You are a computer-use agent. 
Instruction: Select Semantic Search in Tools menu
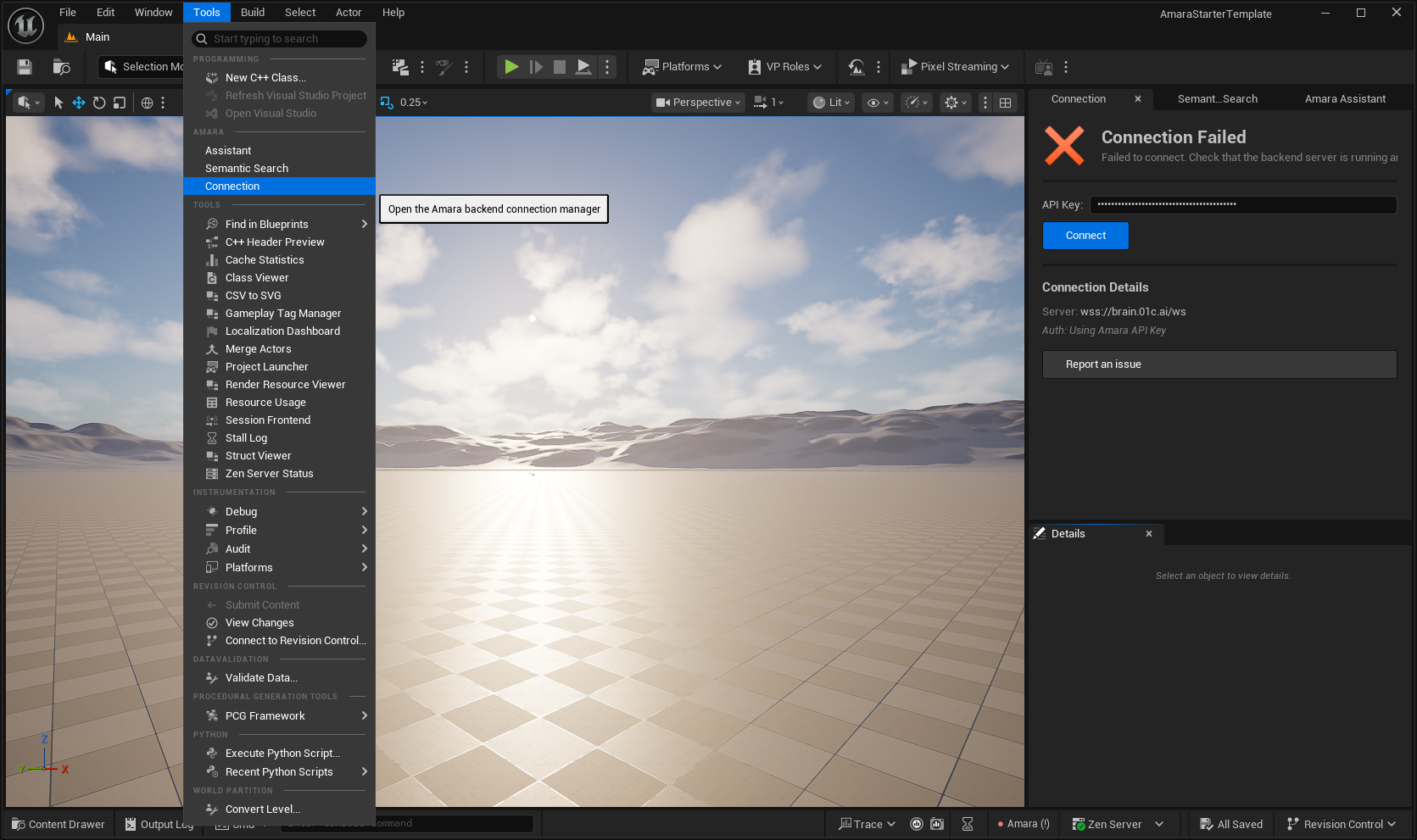pos(247,168)
